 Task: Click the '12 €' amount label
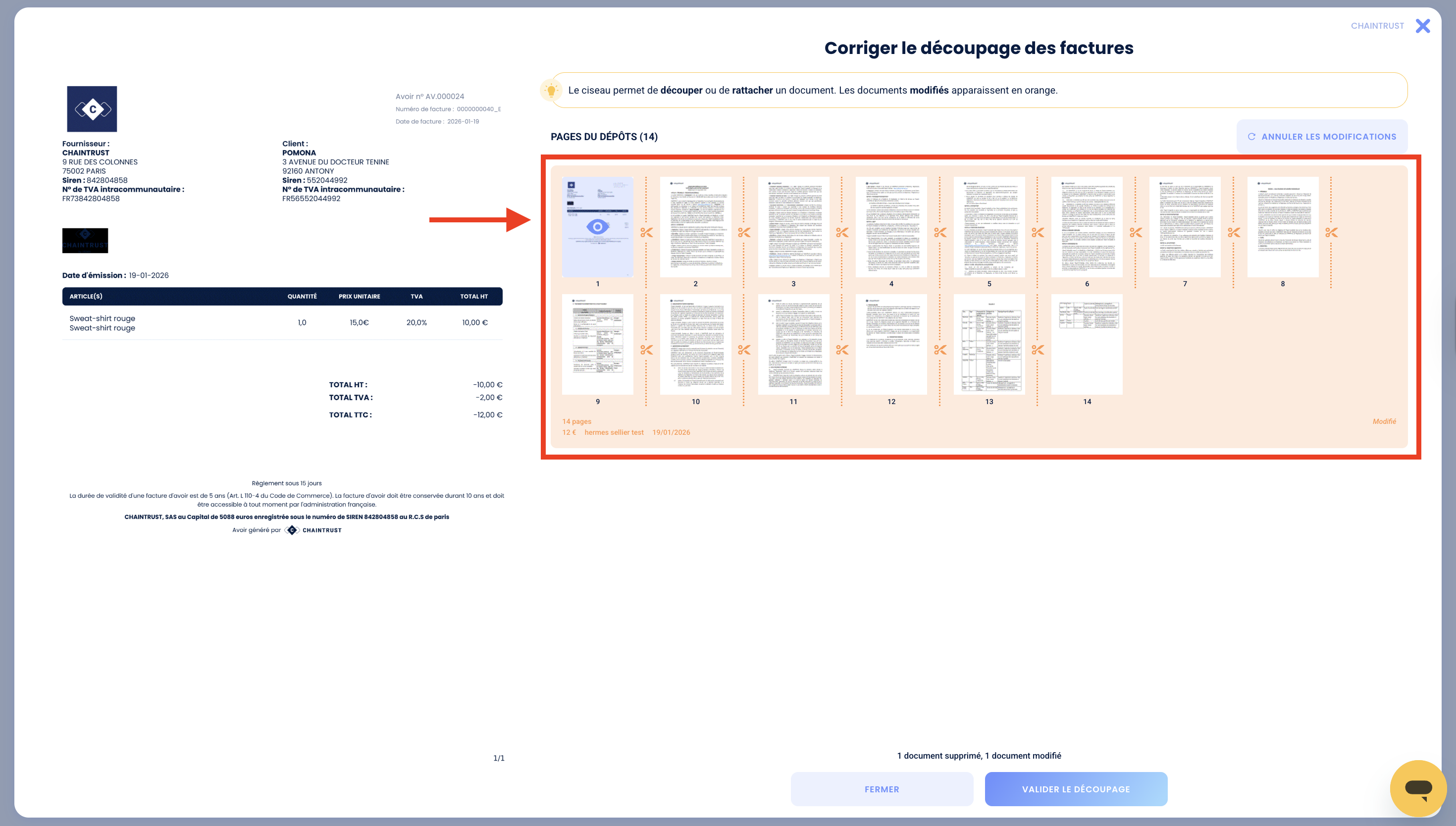[x=569, y=432]
